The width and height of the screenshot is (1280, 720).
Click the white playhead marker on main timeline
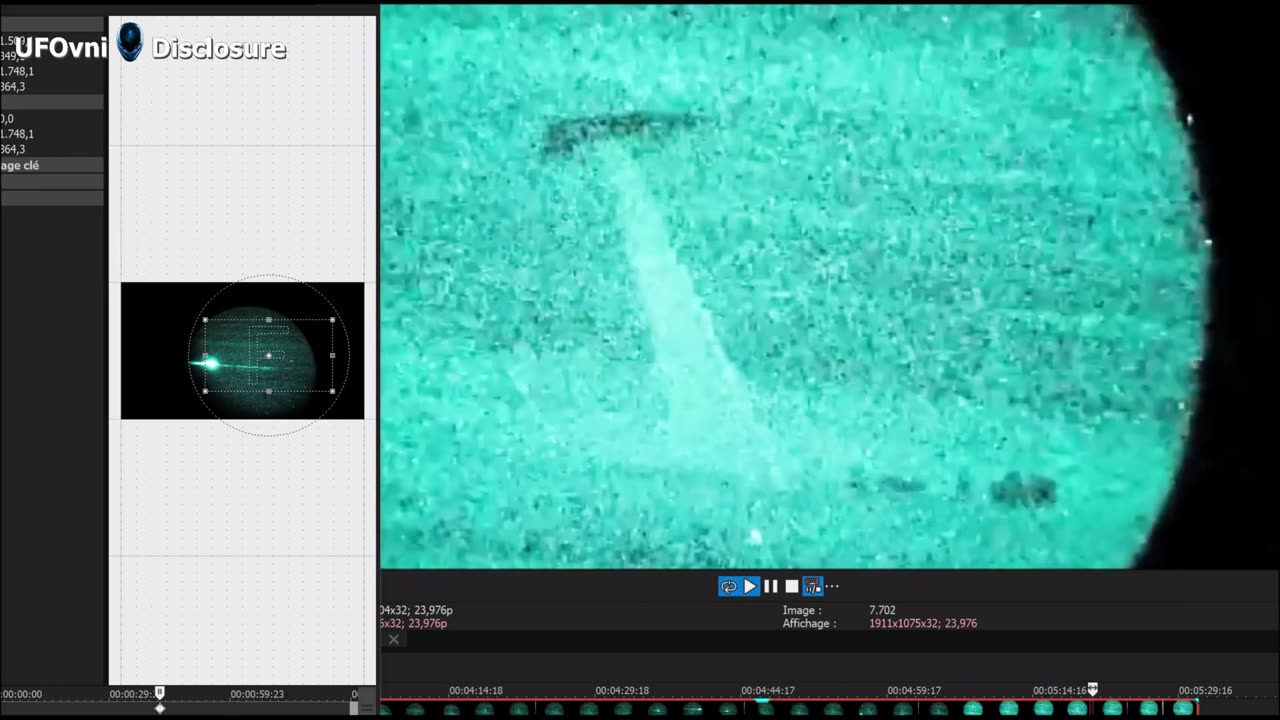tap(1092, 689)
